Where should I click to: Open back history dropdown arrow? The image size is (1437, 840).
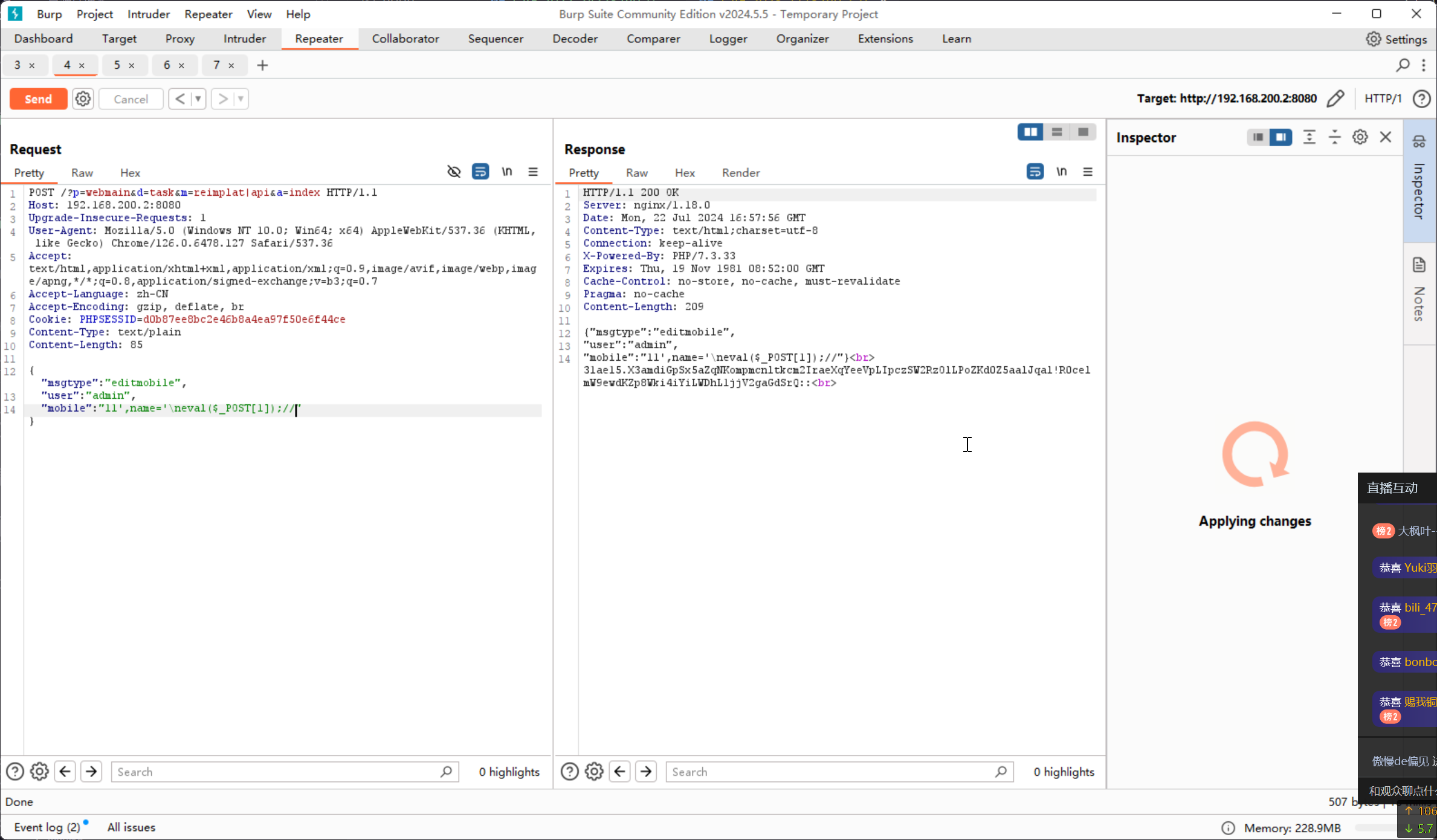coord(198,99)
